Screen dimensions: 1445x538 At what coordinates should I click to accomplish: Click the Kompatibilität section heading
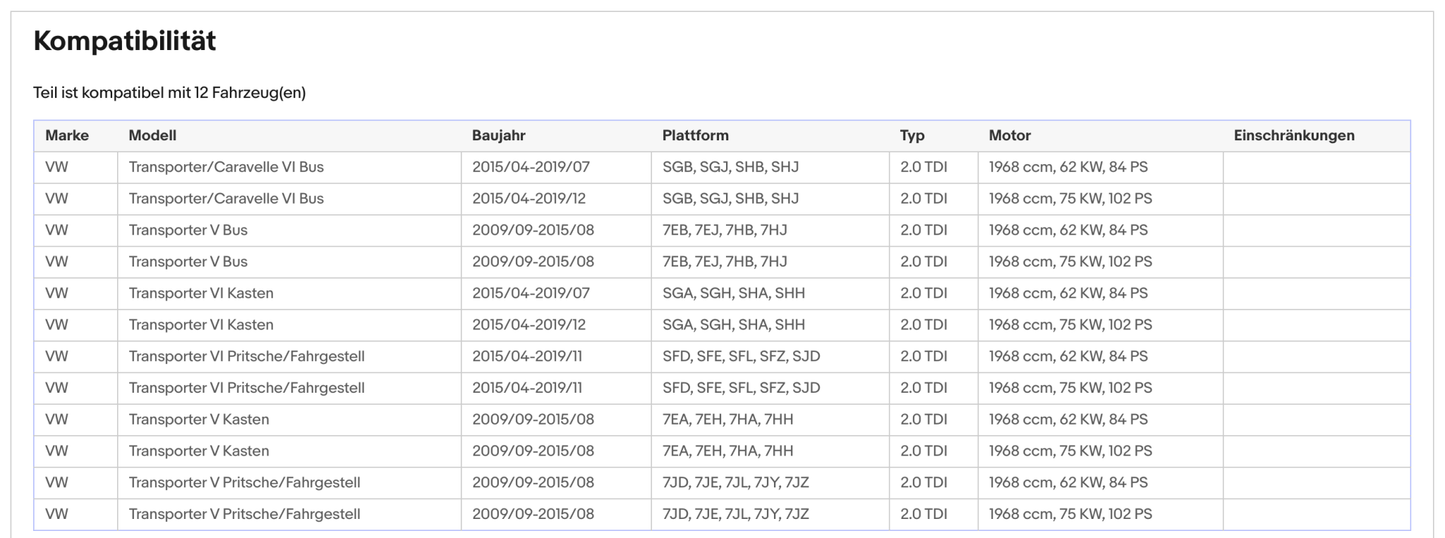coord(125,41)
